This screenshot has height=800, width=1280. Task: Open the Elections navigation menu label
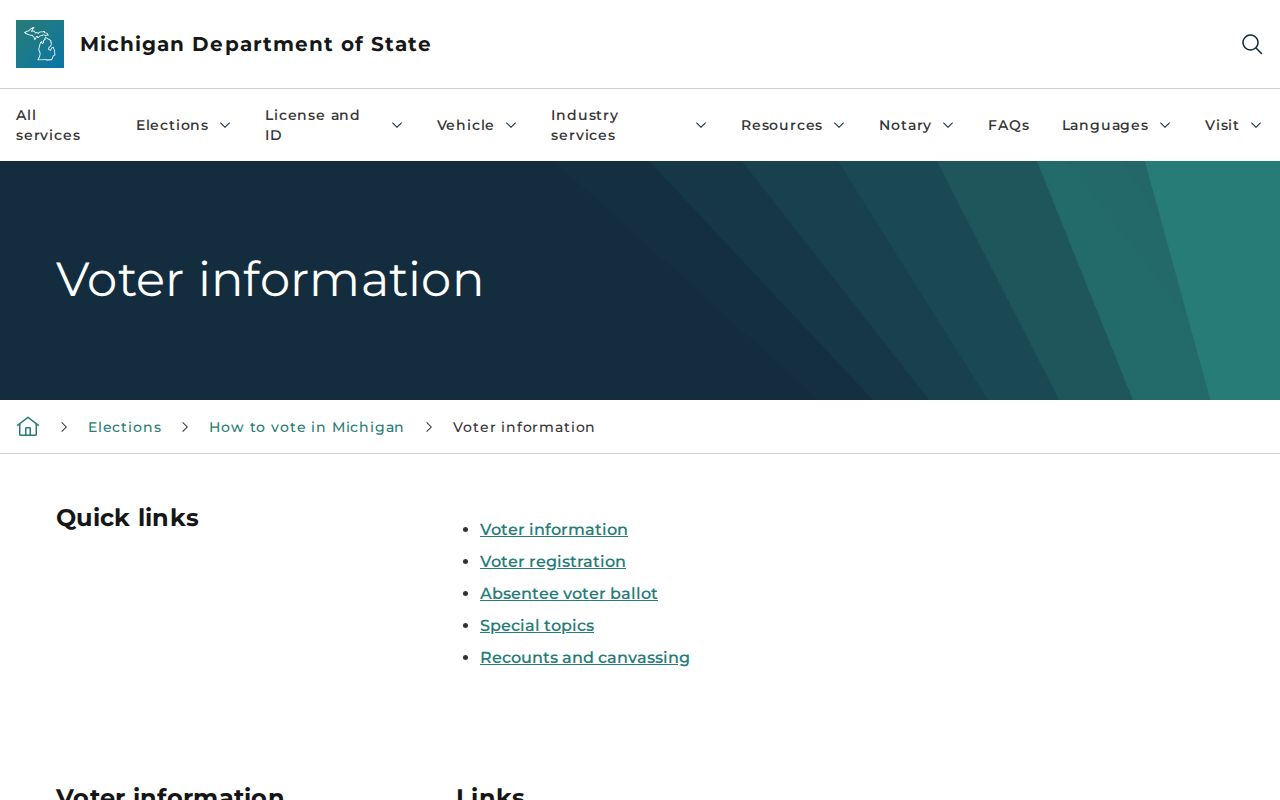point(172,125)
